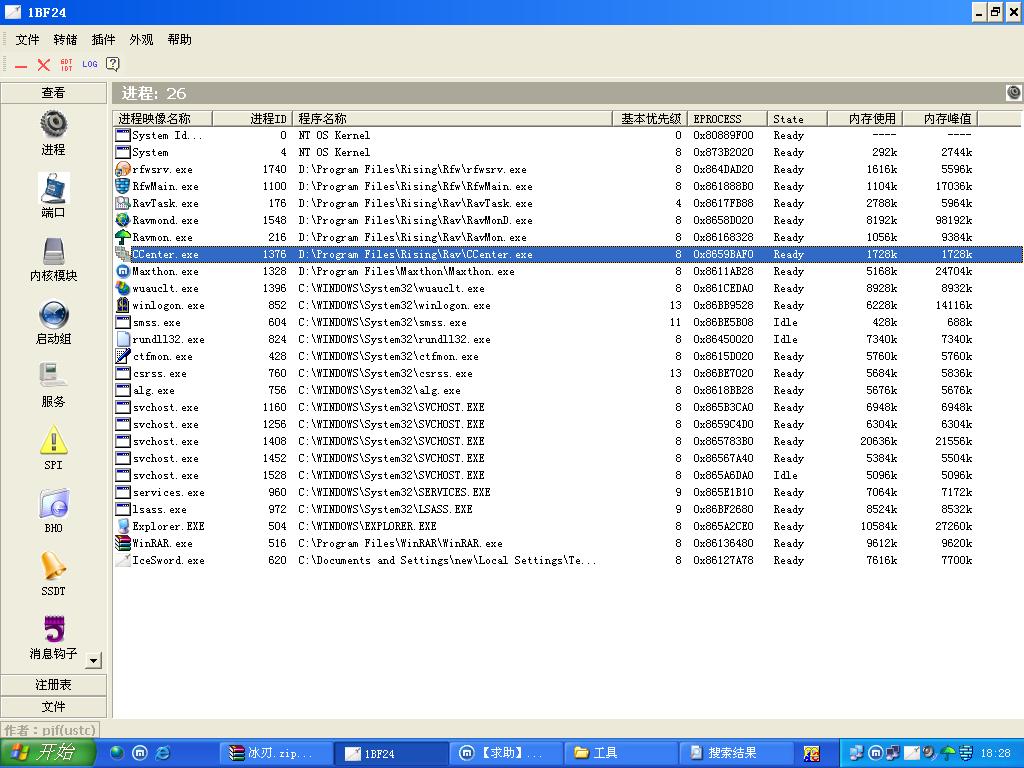This screenshot has width=1024, height=768.
Task: Switch to the 注册表 sidebar tab
Action: [x=54, y=684]
